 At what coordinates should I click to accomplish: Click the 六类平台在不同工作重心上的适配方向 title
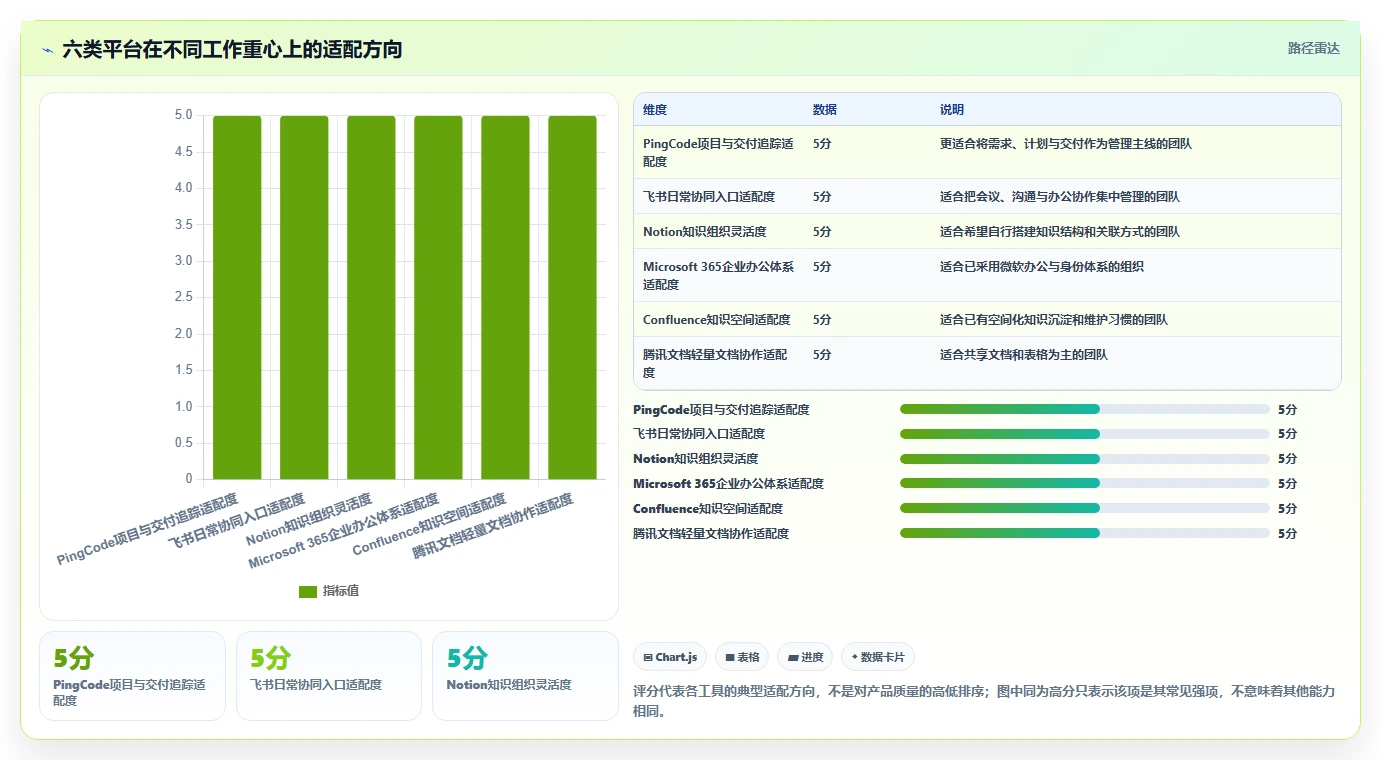(232, 49)
